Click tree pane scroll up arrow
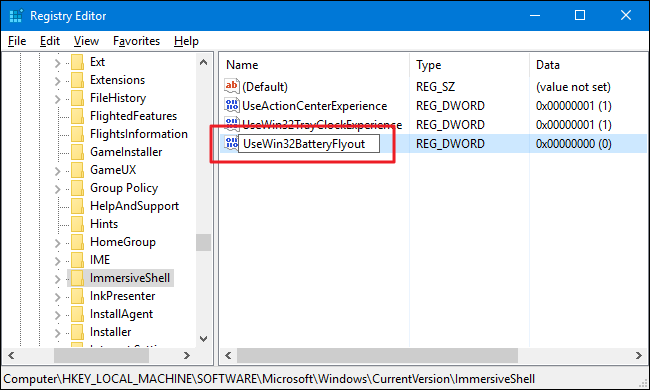 point(203,63)
